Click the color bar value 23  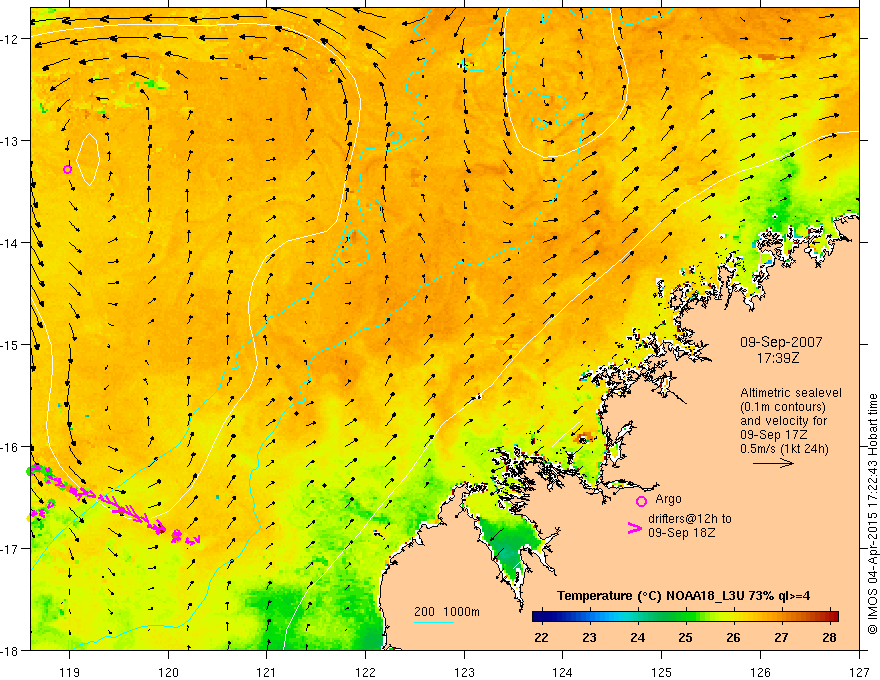(589, 637)
